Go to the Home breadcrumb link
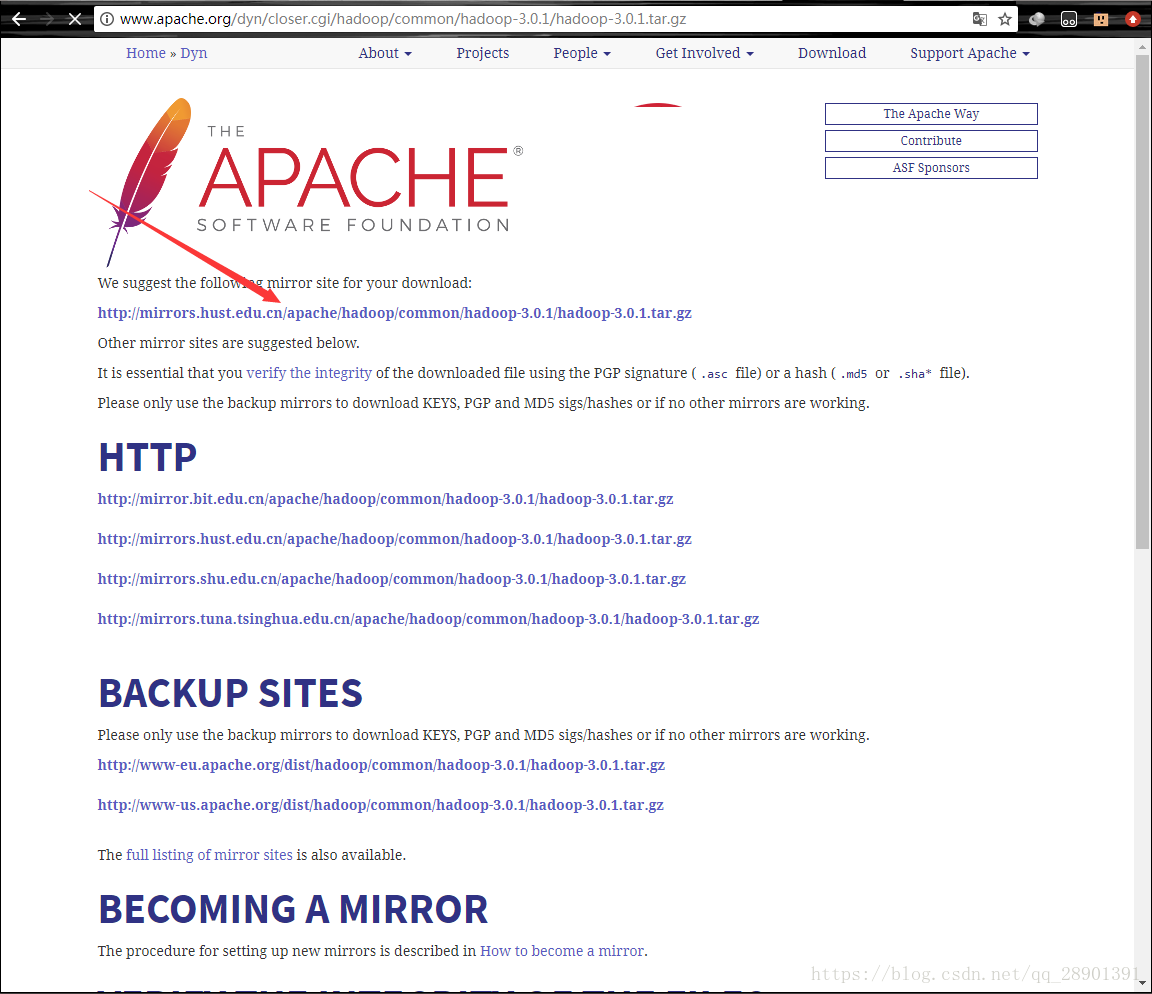1152x994 pixels. click(x=145, y=53)
